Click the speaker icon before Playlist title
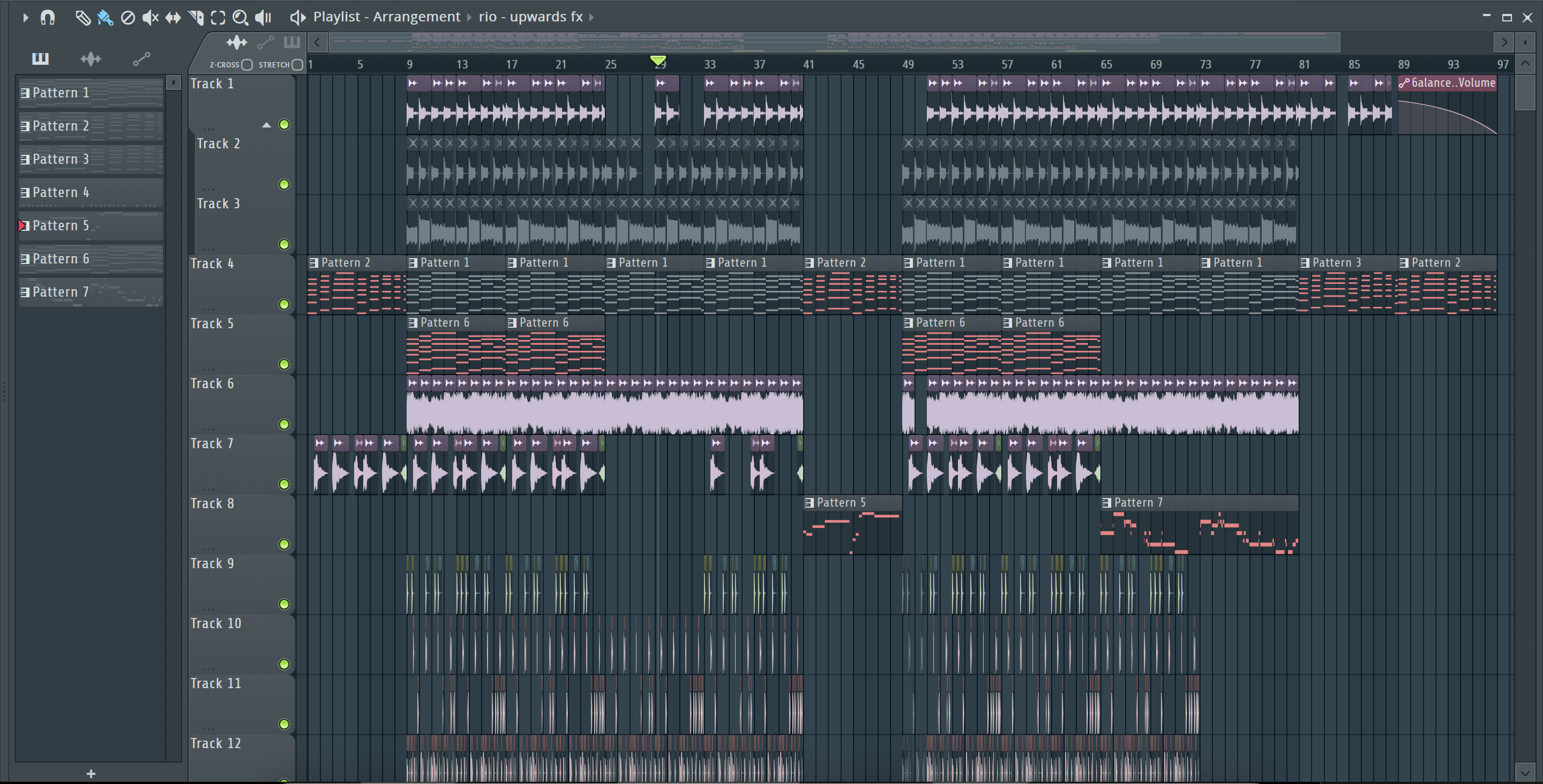Screen dimensions: 1543x784 point(298,17)
